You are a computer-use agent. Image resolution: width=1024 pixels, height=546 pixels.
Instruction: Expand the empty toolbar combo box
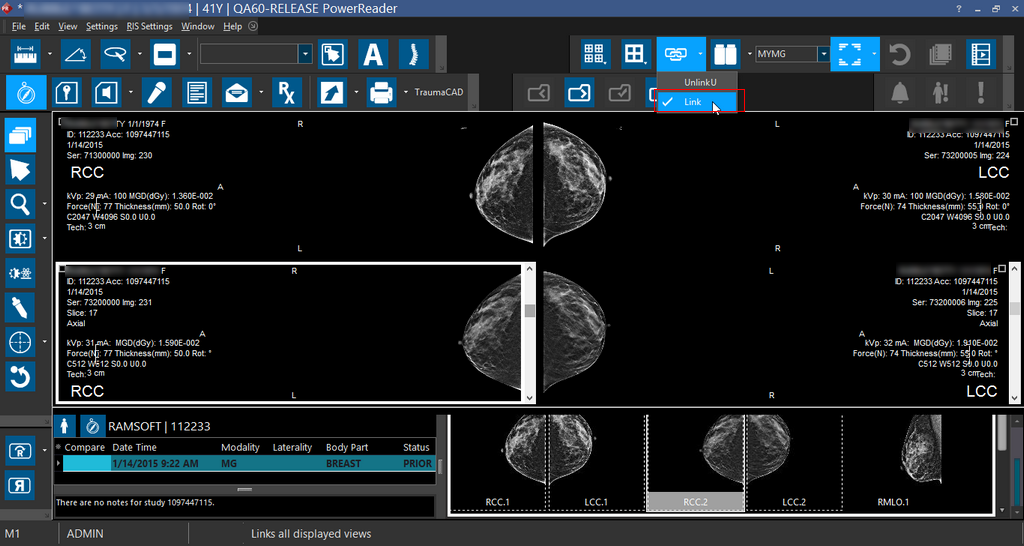[305, 54]
